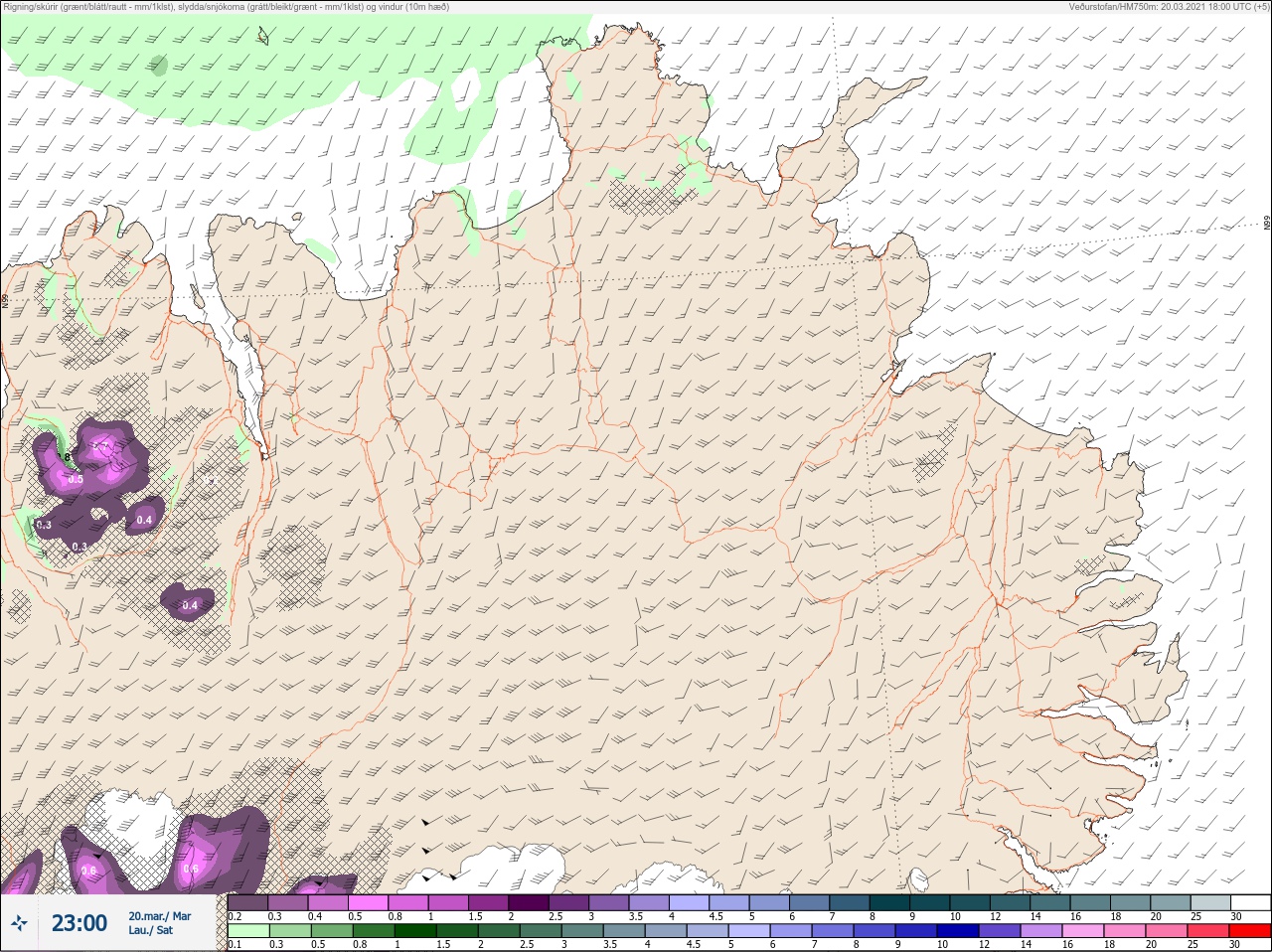Pick the light grey upper-scale swatch labelled 25
The width and height of the screenshot is (1272, 952).
[1210, 902]
